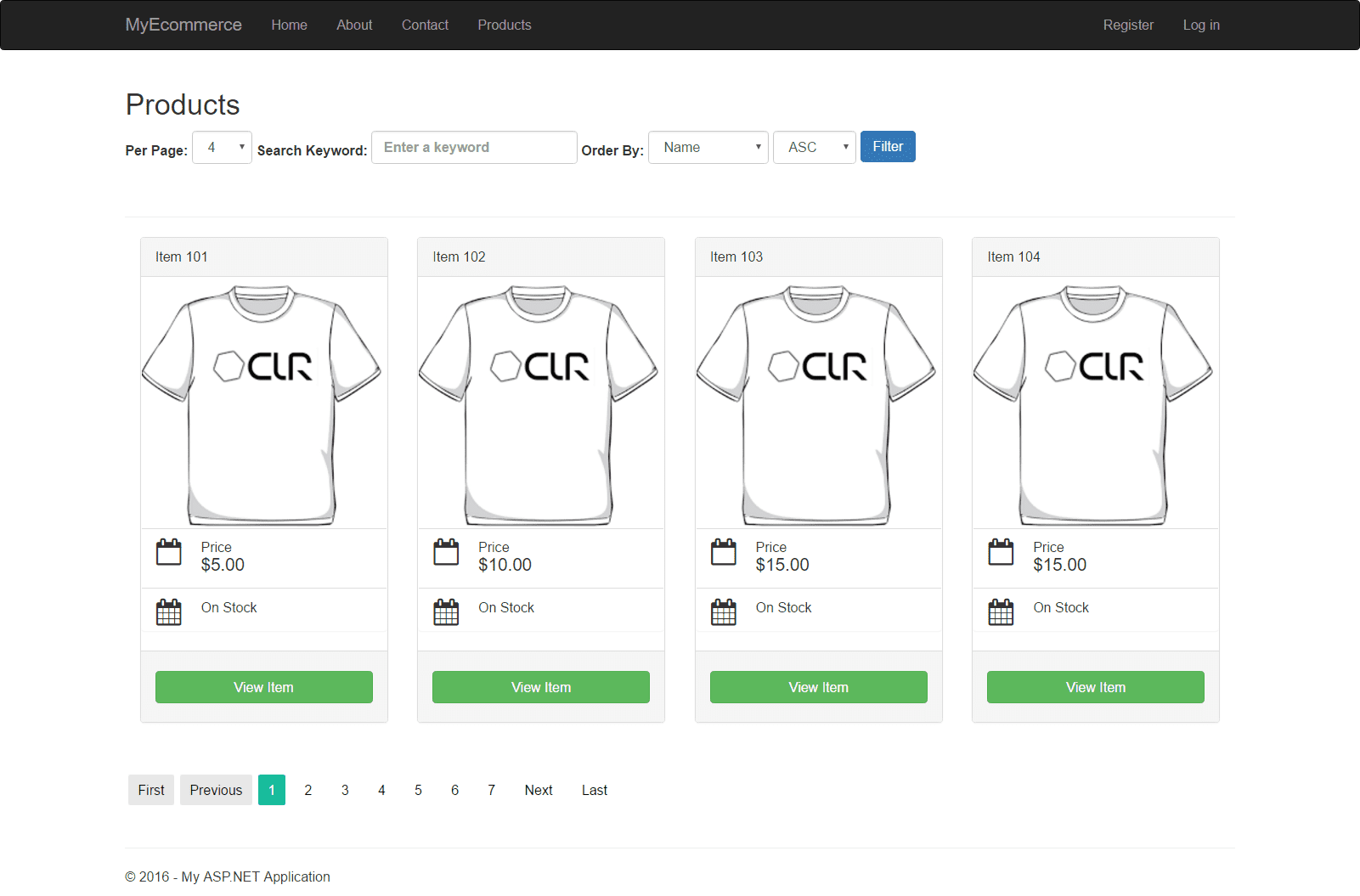Go to page 7
The image size is (1360, 896).
pos(491,790)
